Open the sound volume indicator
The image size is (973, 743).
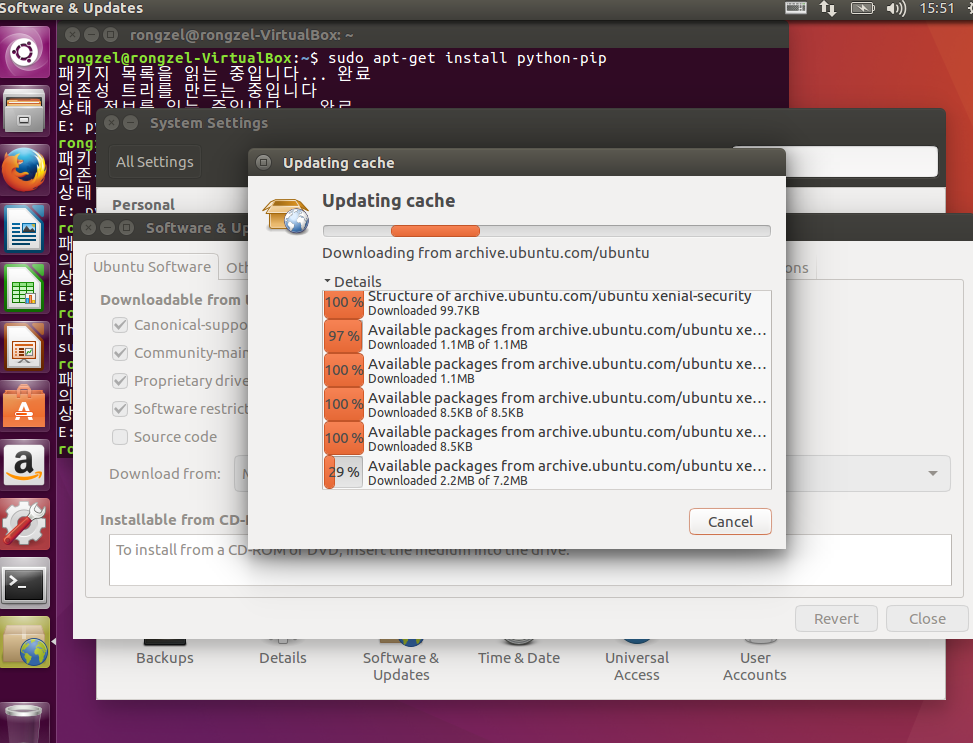(896, 8)
